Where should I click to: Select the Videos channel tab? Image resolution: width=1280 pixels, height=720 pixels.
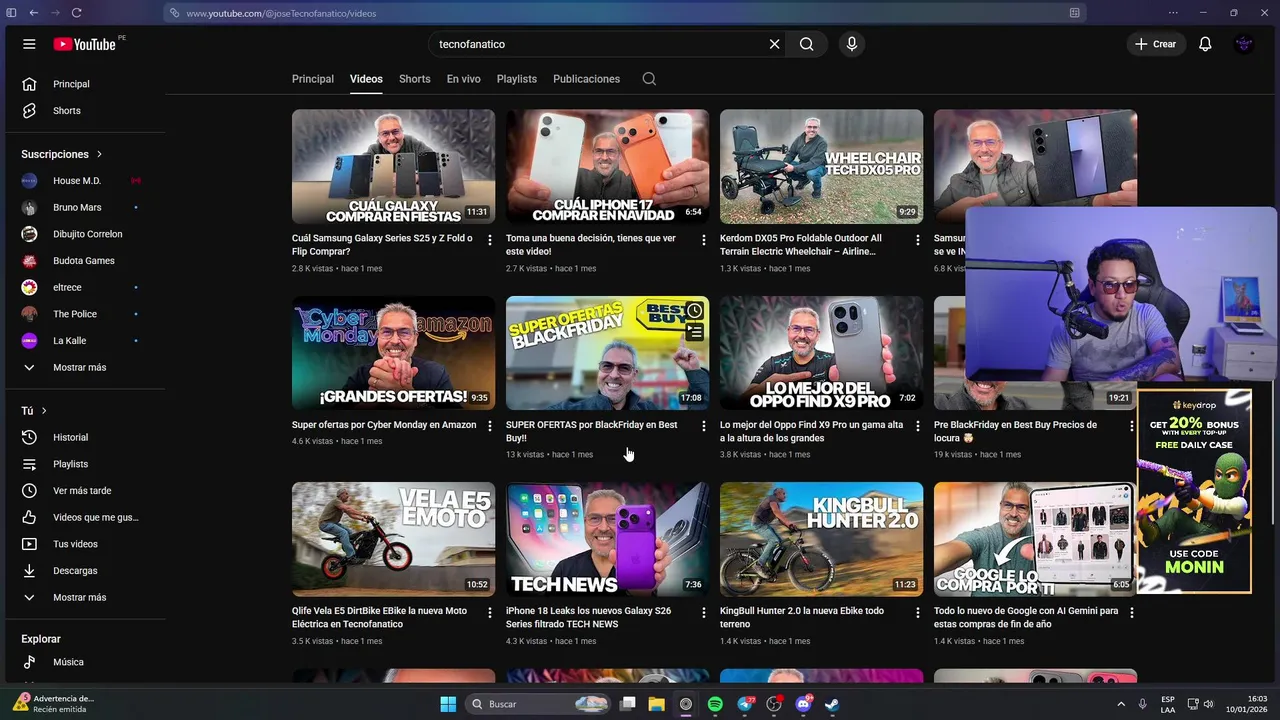[x=366, y=79]
